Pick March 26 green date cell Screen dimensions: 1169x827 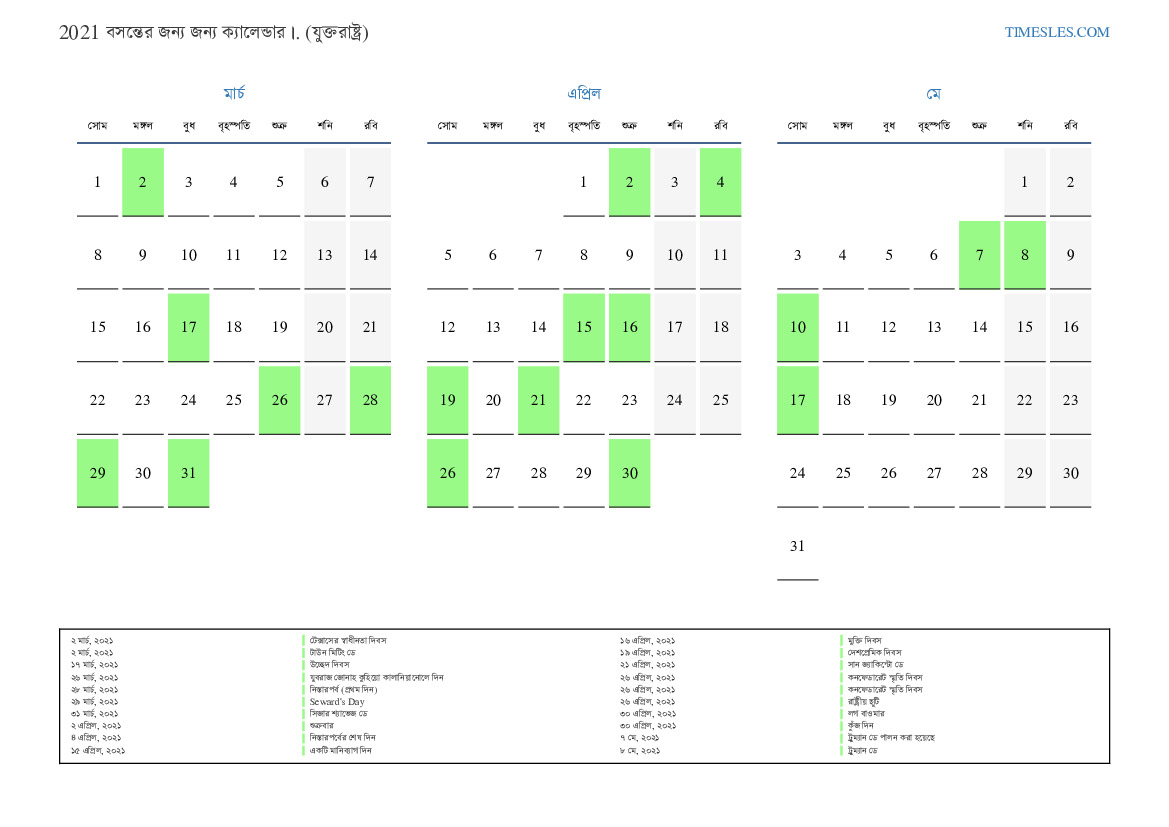tap(280, 400)
